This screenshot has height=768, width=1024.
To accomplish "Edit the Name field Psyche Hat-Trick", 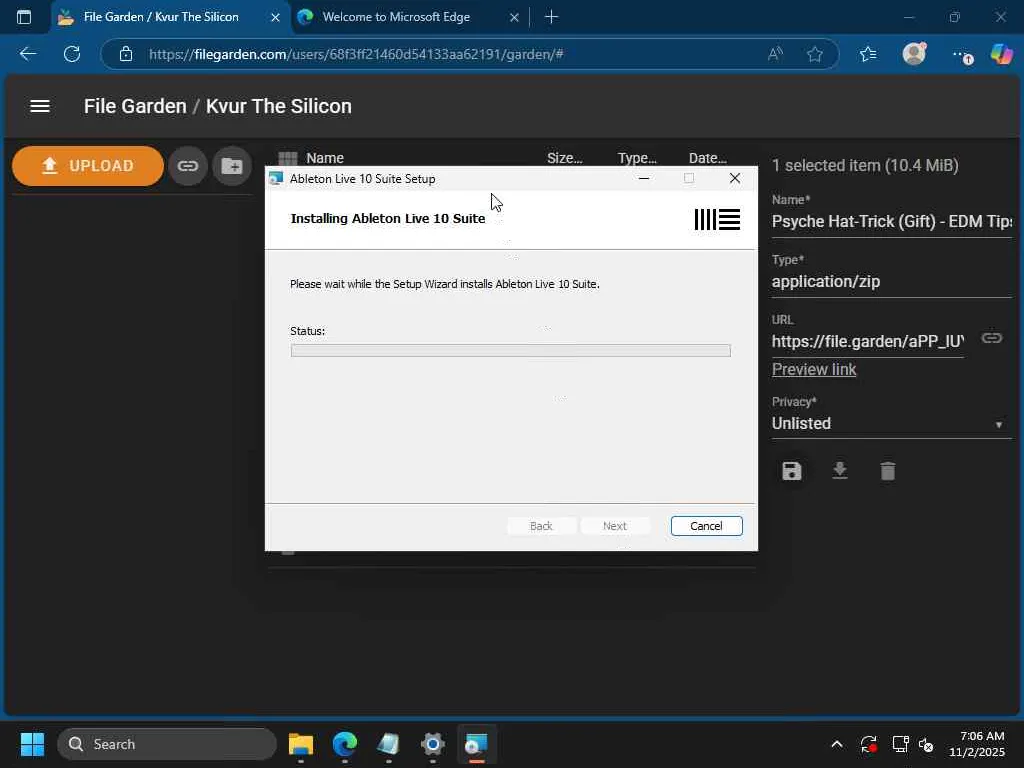I will coord(891,221).
